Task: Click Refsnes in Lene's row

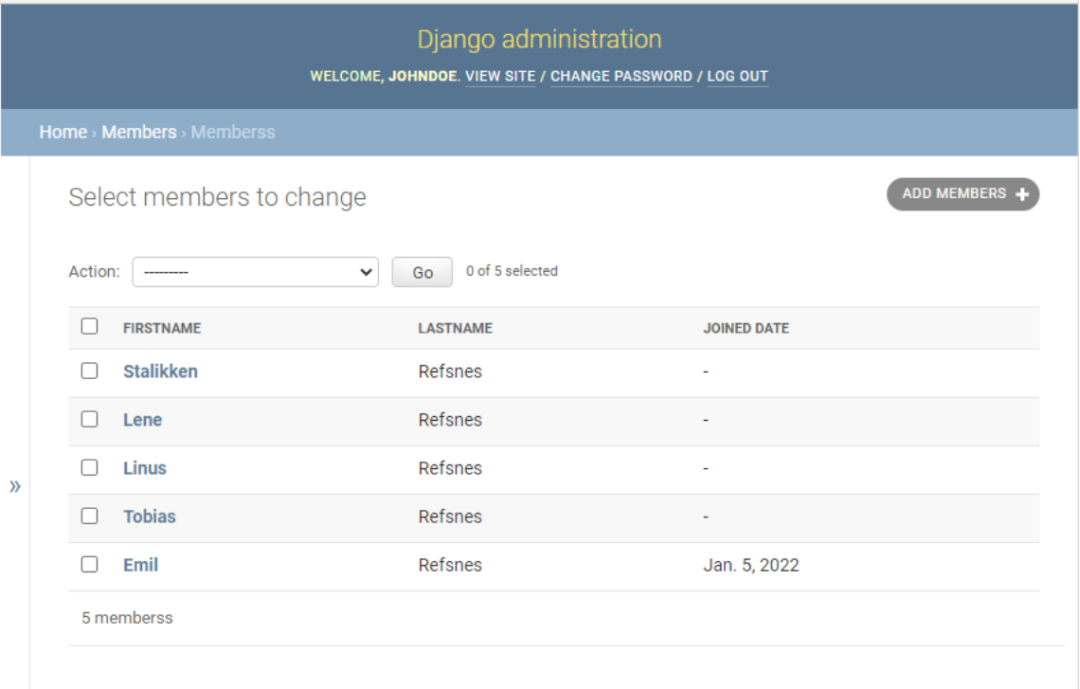Action: coord(450,420)
